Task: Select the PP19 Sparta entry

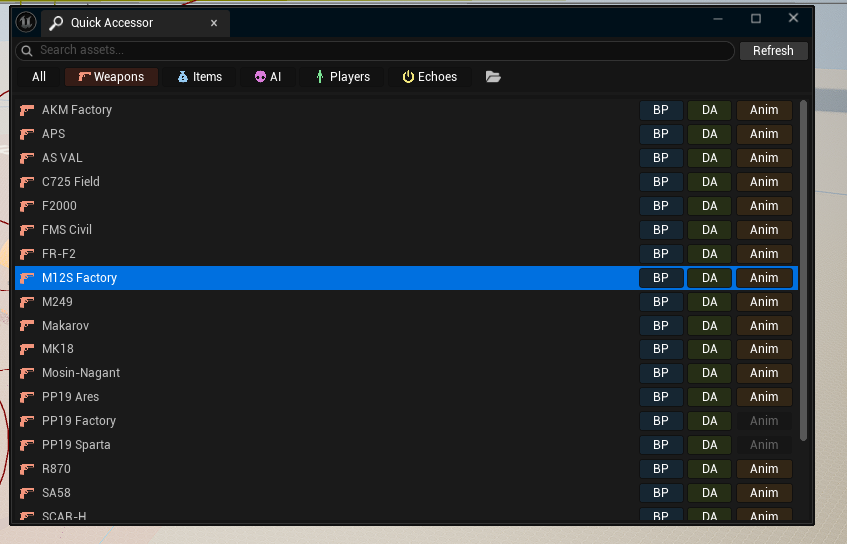Action: pyautogui.click(x=76, y=445)
